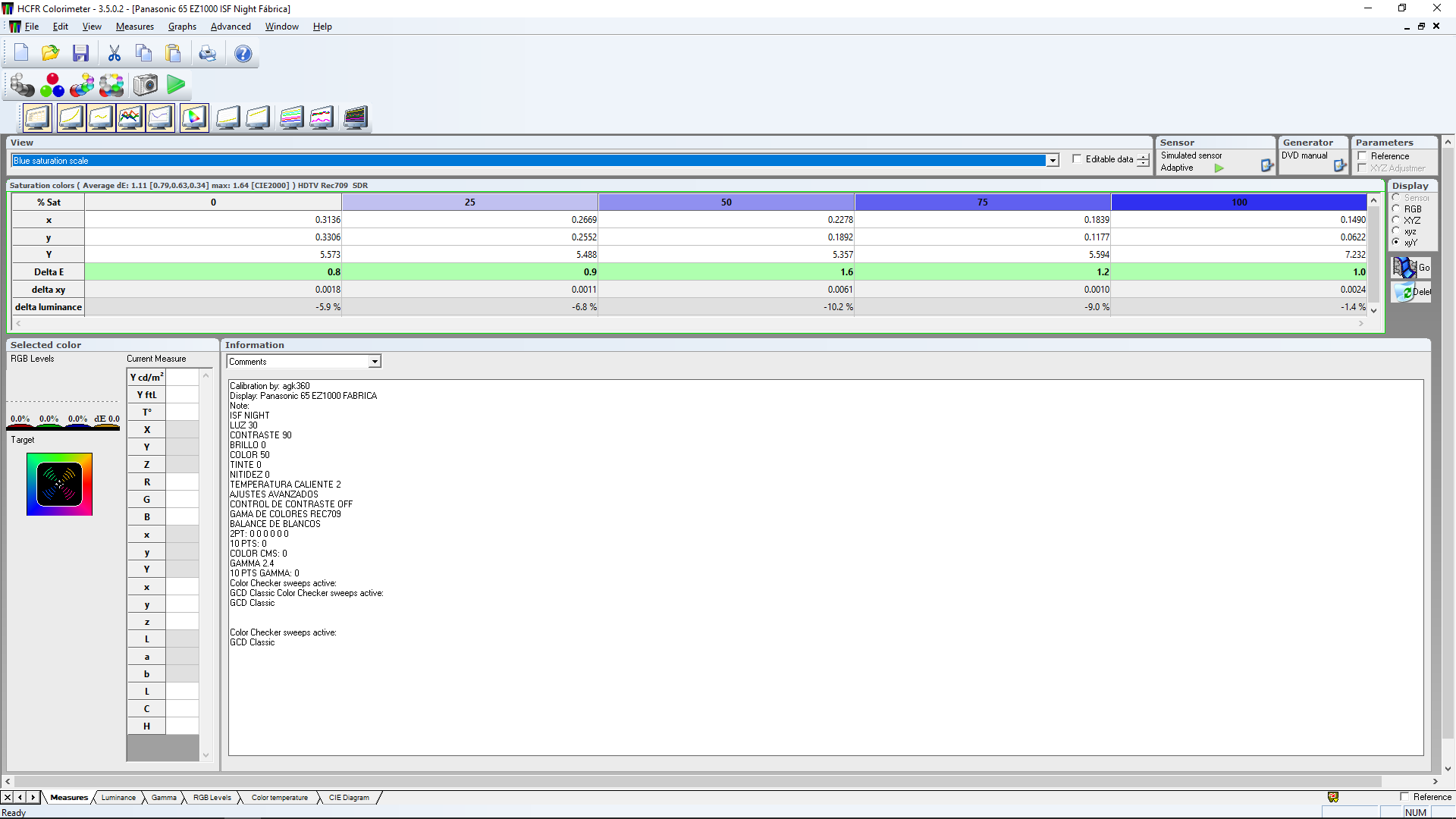
Task: Click the camera measurement icon
Action: [145, 85]
